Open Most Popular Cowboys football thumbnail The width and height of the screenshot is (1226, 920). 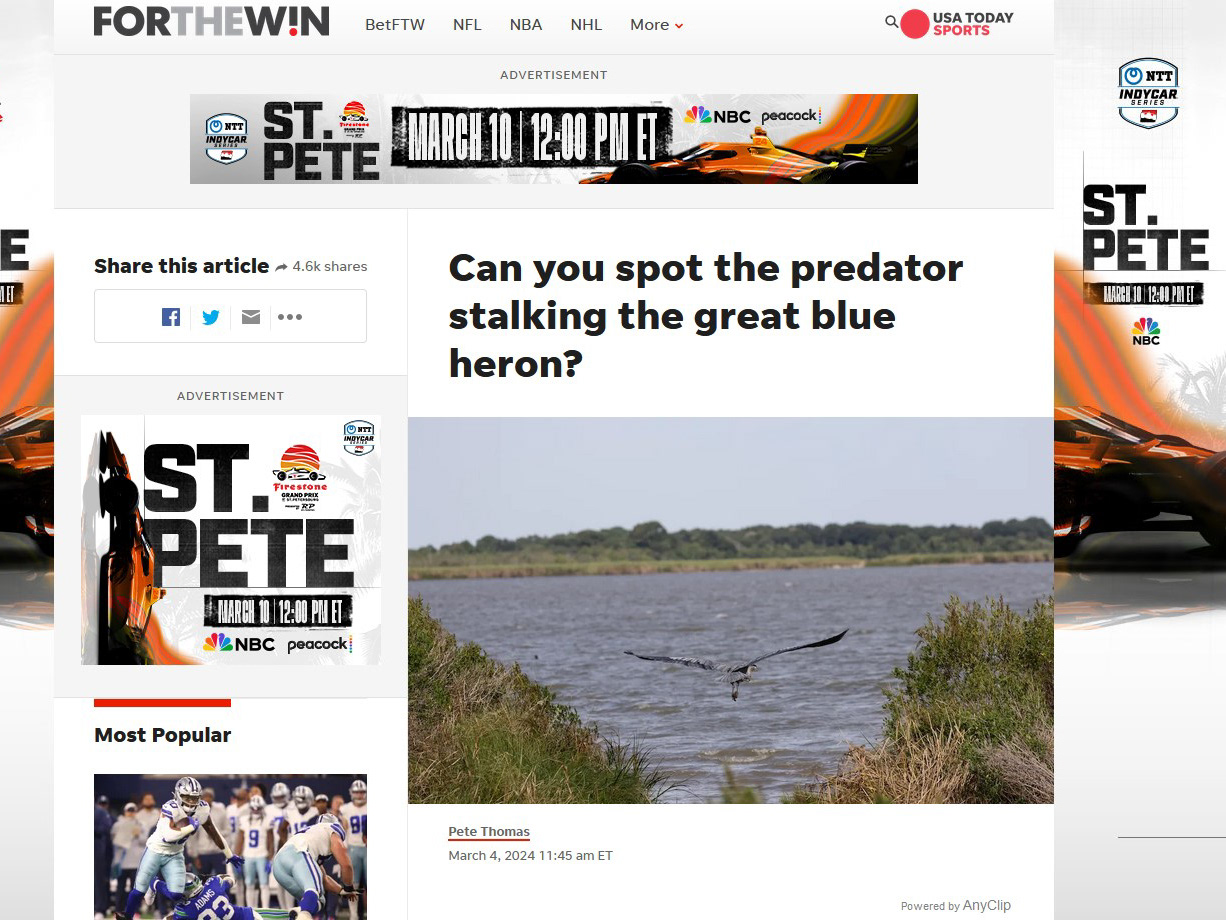[230, 847]
